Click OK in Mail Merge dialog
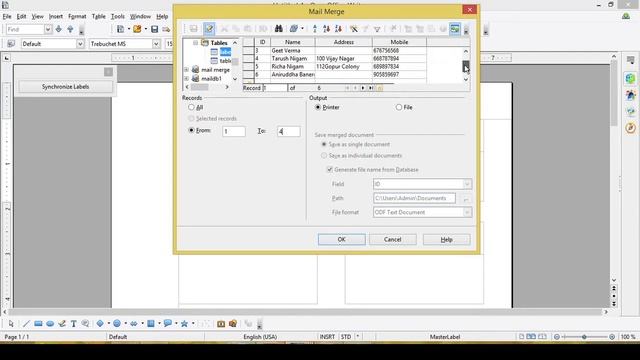This screenshot has height=360, width=640. click(342, 240)
